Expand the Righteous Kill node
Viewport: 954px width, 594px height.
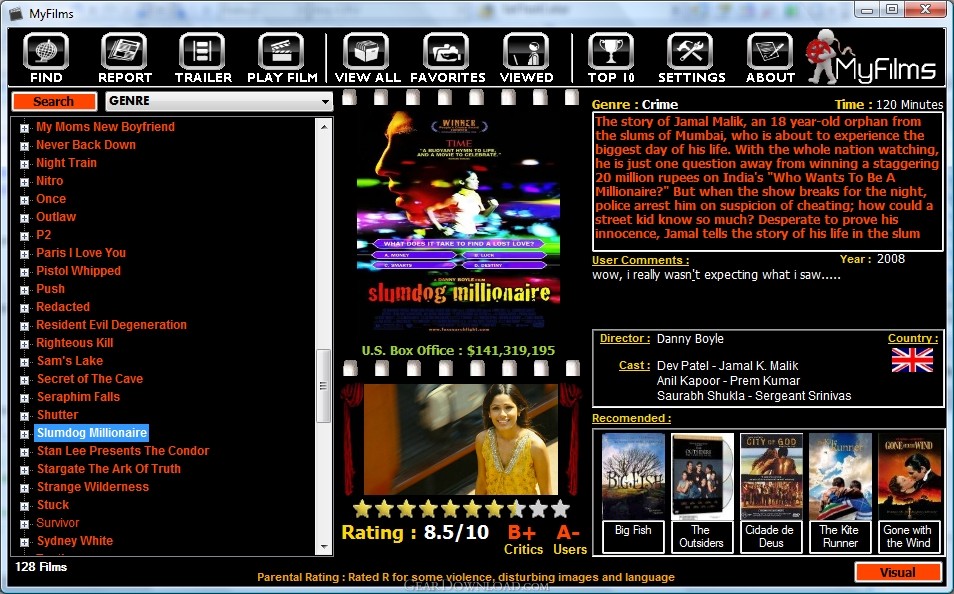[24, 344]
